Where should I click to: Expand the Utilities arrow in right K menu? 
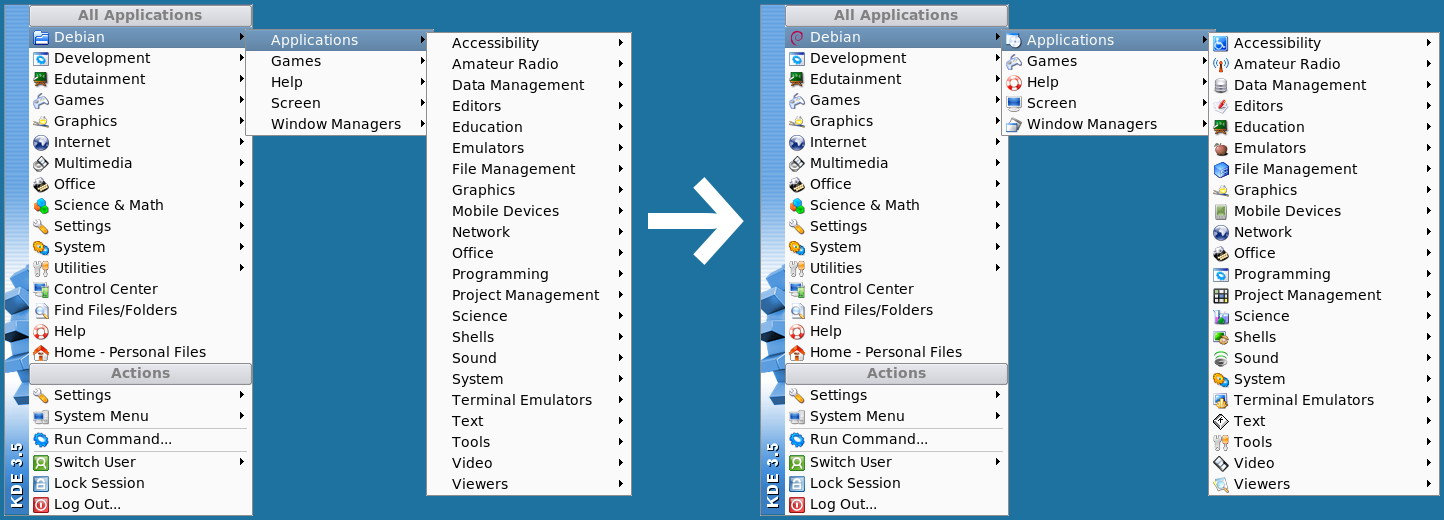pos(998,268)
